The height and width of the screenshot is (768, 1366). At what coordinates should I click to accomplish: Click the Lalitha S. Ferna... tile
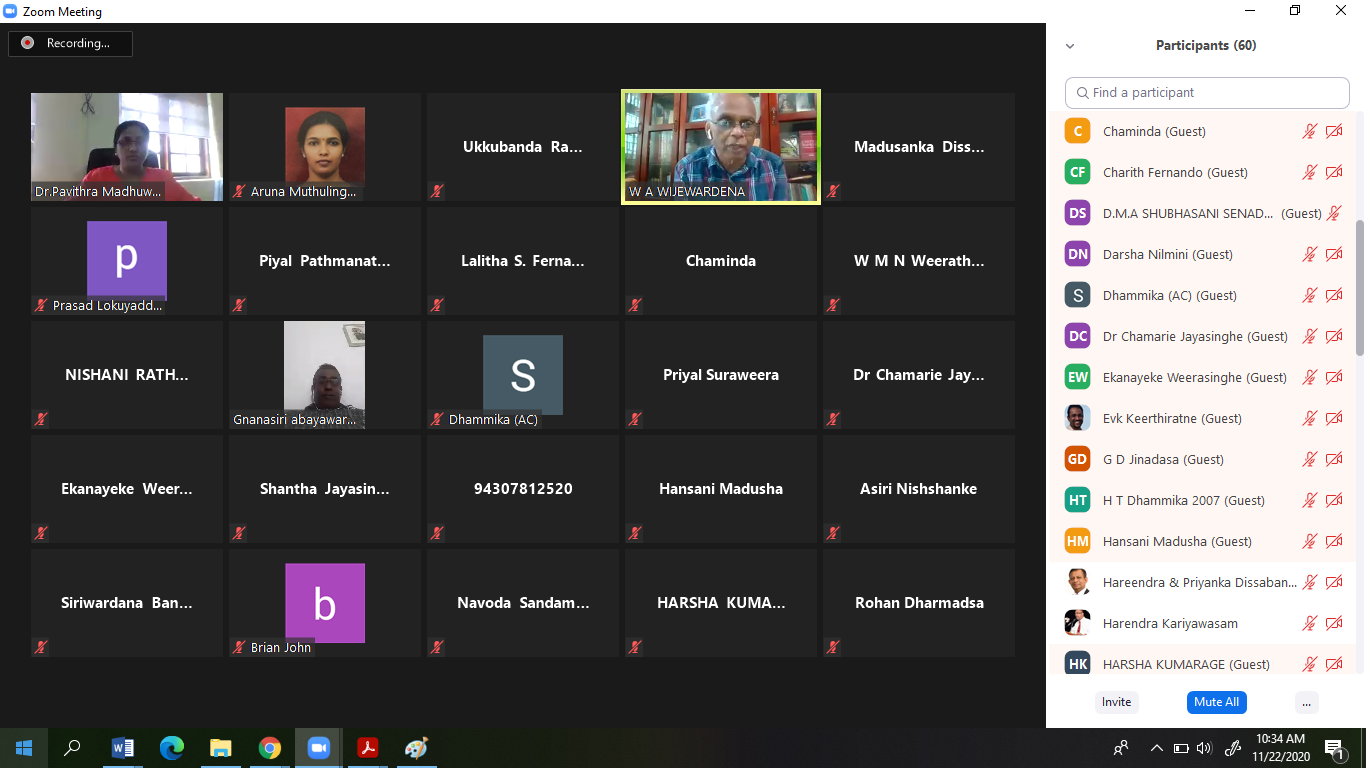click(x=523, y=261)
